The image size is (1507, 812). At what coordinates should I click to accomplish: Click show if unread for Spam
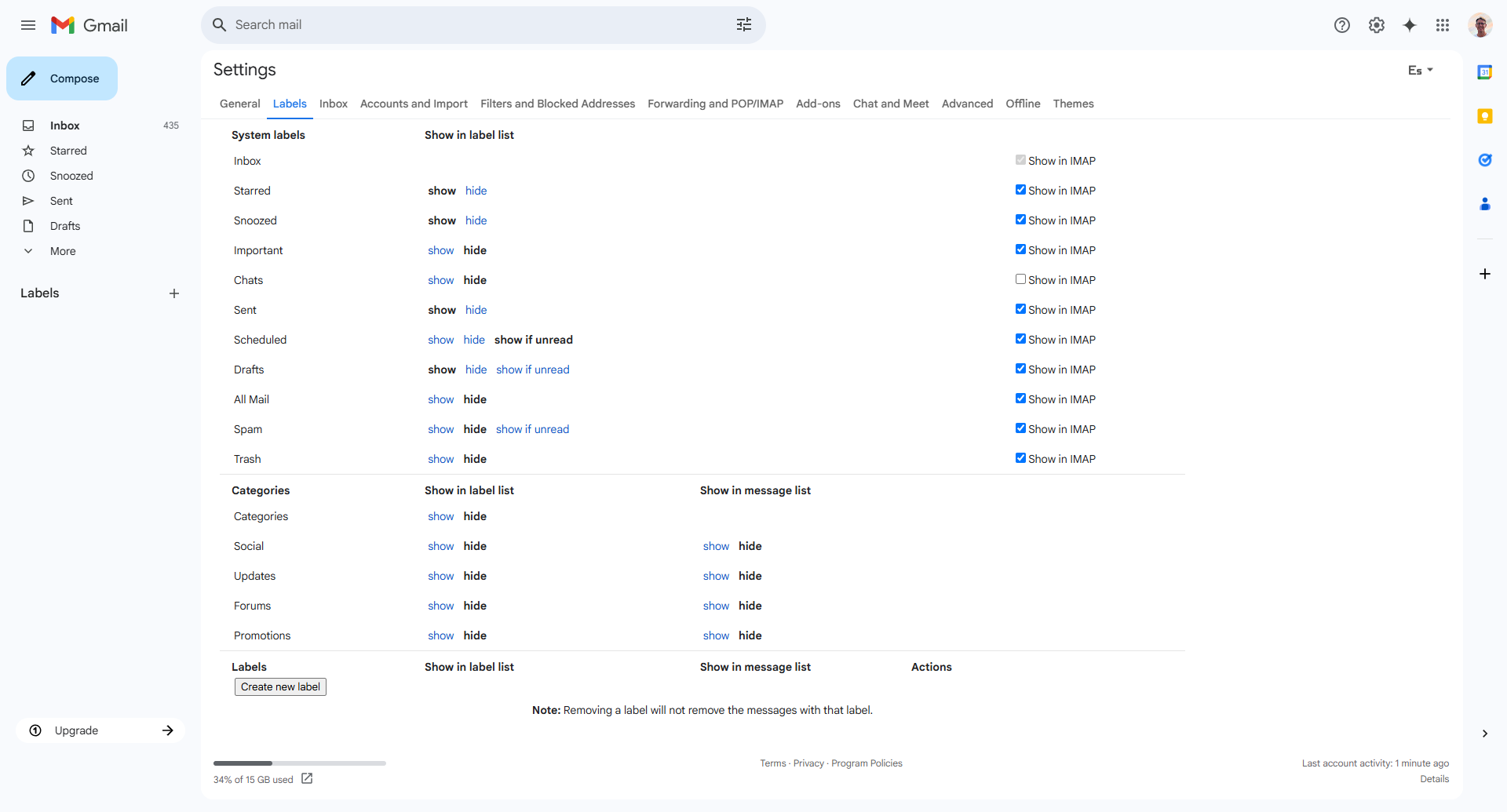[532, 429]
